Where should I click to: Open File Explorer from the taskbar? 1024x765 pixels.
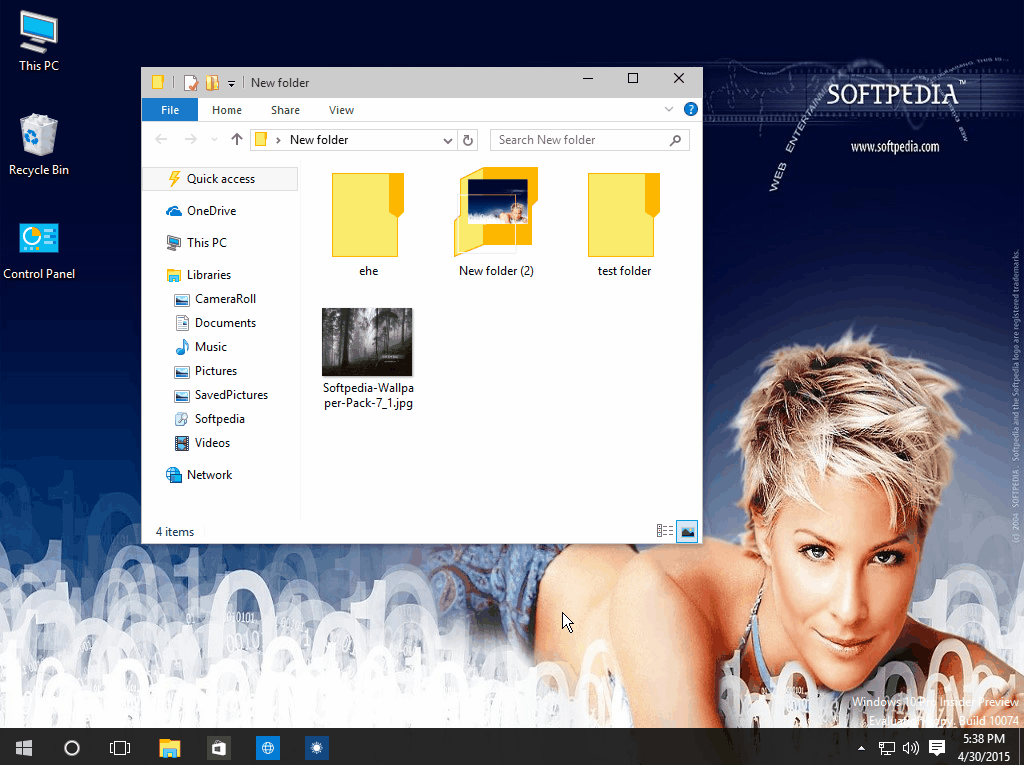tap(169, 747)
